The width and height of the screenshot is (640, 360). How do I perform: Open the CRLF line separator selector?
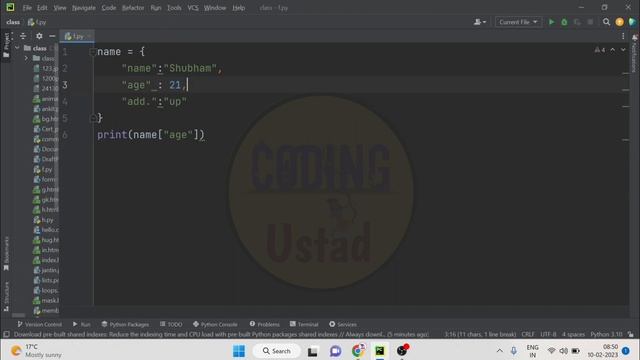tap(528, 334)
